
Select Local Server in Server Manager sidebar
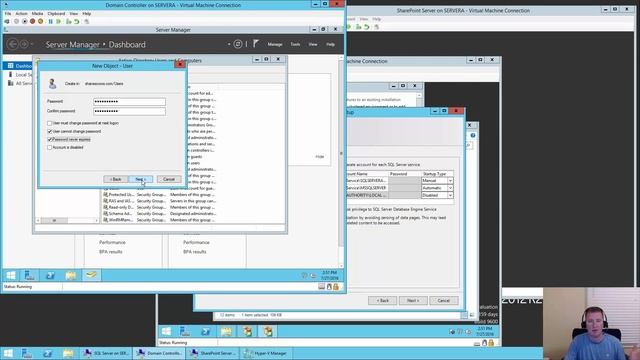19,75
